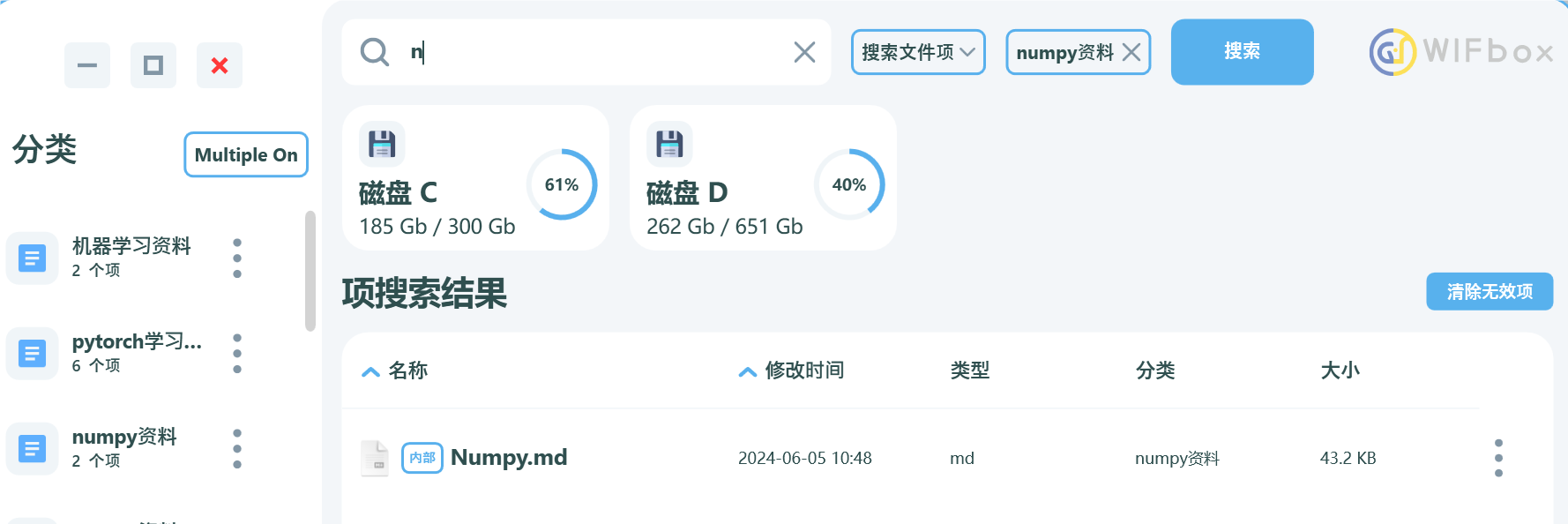Image resolution: width=1568 pixels, height=524 pixels.
Task: Click the WIFbox logo icon
Action: (x=1392, y=52)
